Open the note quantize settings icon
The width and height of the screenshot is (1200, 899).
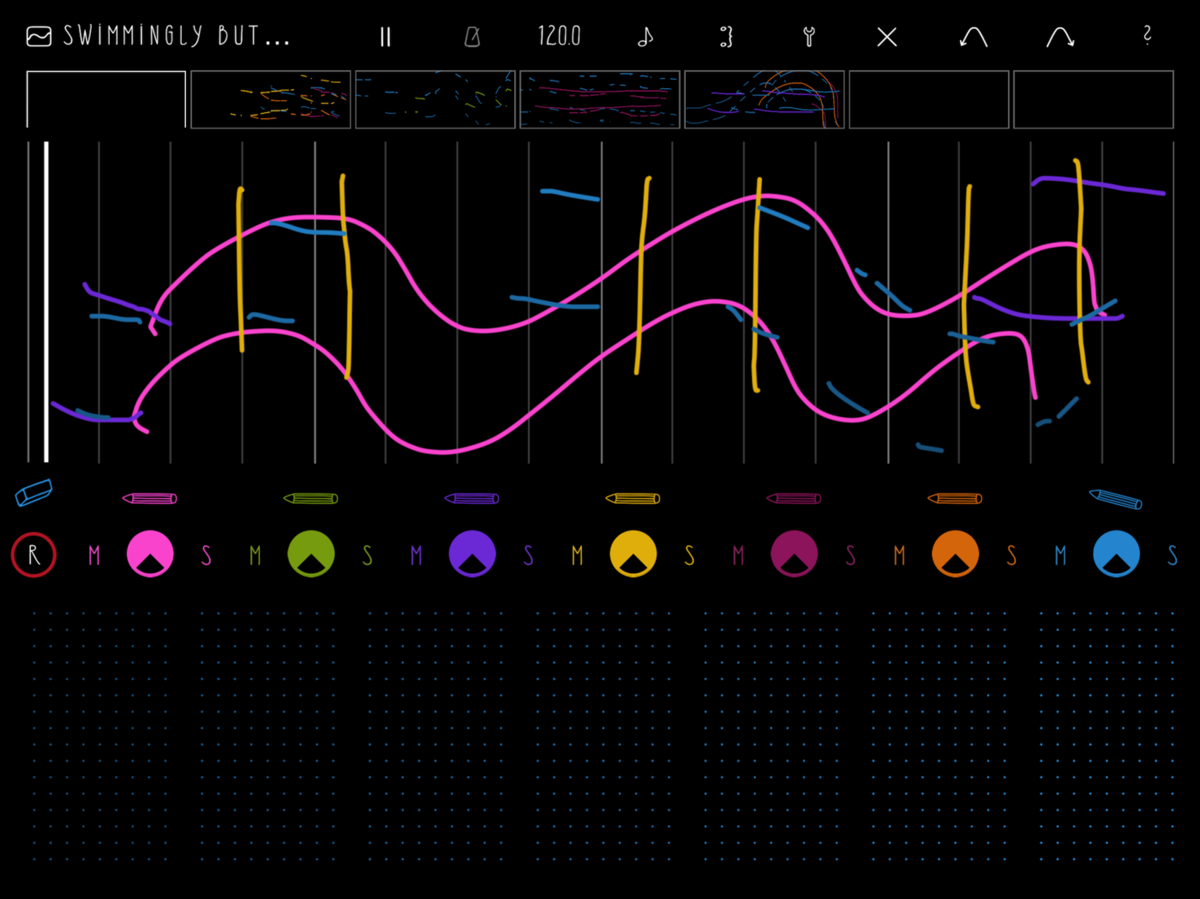click(x=645, y=37)
